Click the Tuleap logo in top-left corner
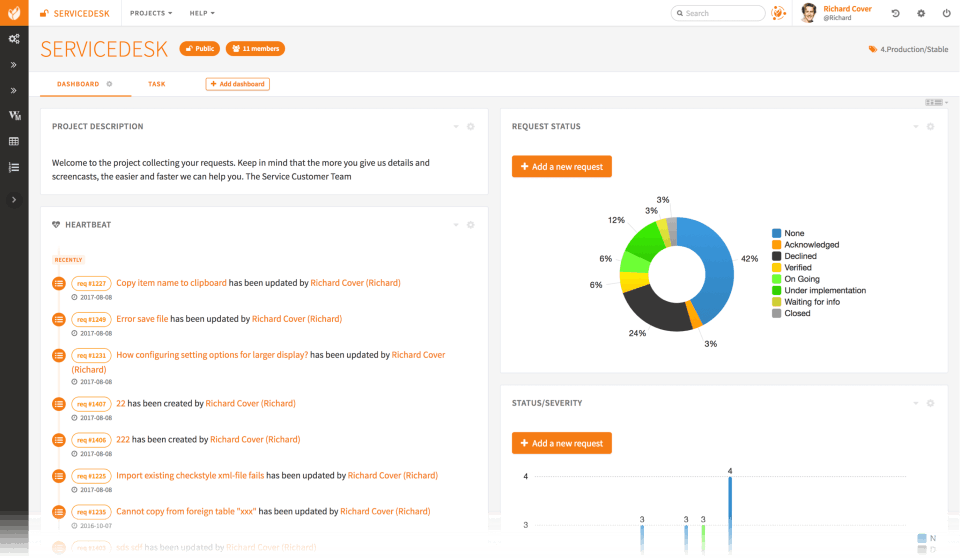 tap(14, 13)
